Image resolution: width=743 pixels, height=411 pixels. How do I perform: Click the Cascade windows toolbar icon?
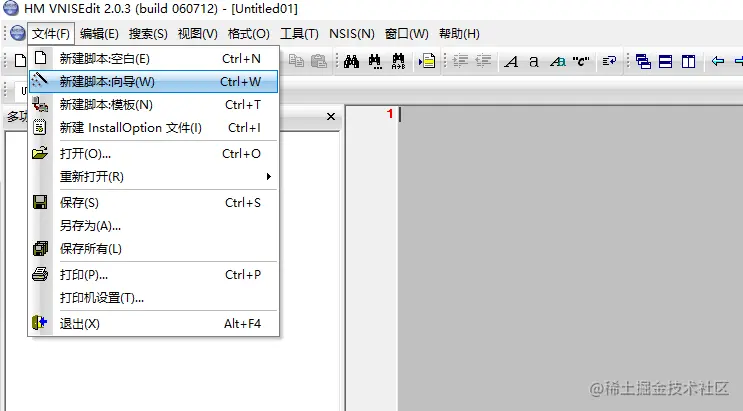pos(643,61)
